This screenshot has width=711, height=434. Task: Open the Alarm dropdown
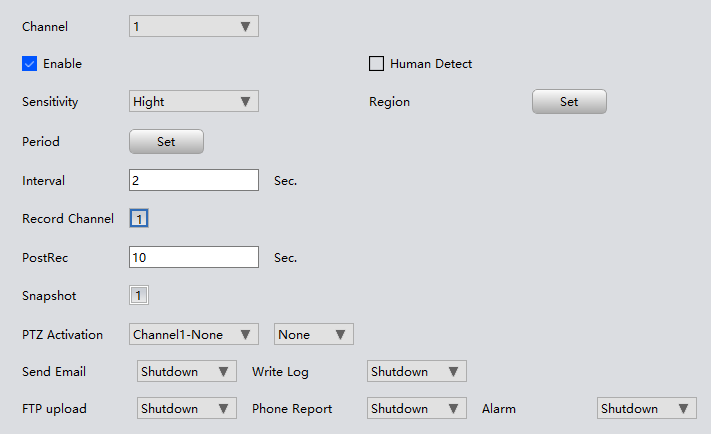tap(646, 409)
